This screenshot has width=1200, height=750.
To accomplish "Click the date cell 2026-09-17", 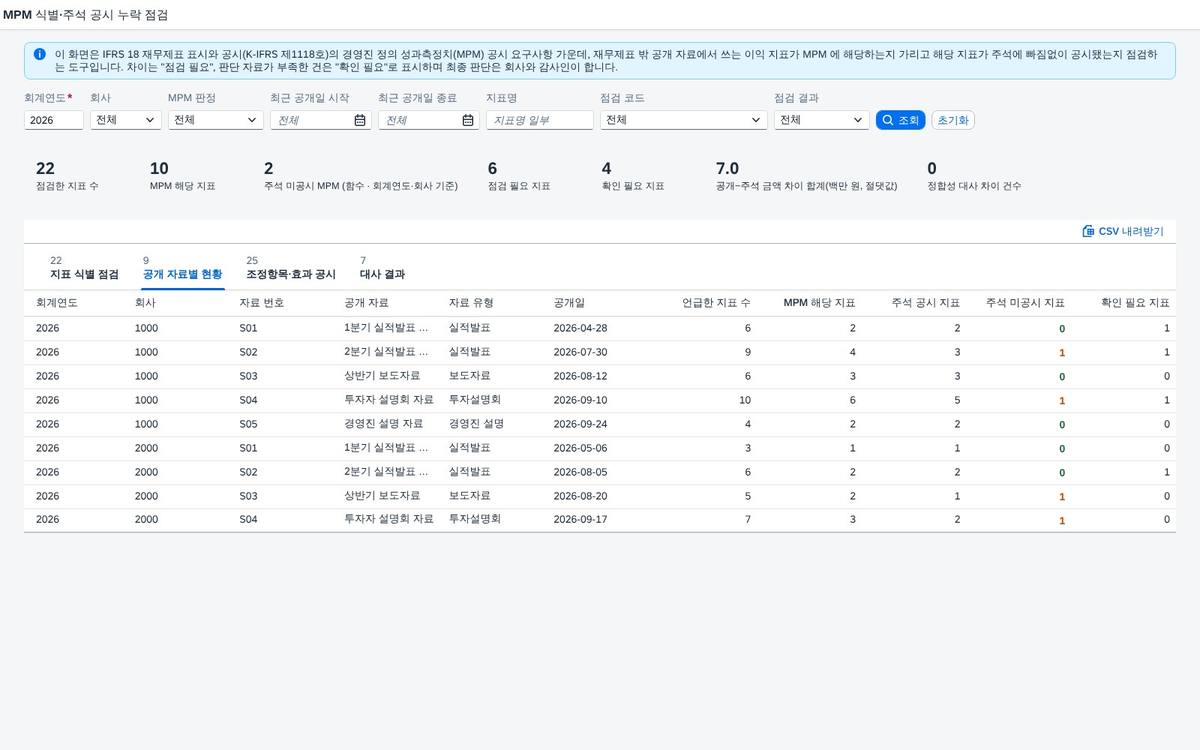I will [x=580, y=520].
